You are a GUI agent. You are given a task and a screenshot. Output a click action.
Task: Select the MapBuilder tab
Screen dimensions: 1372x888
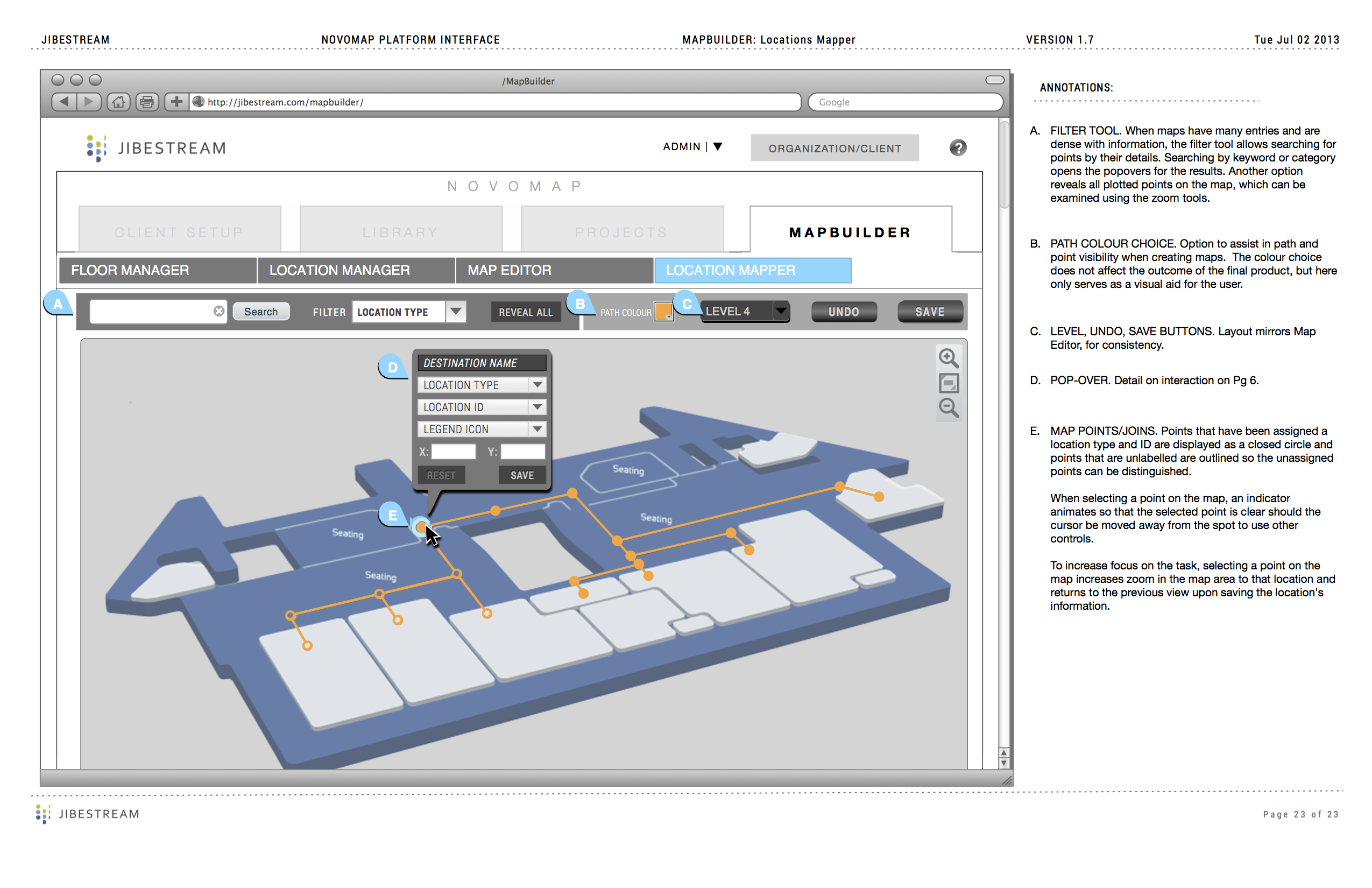pos(850,229)
